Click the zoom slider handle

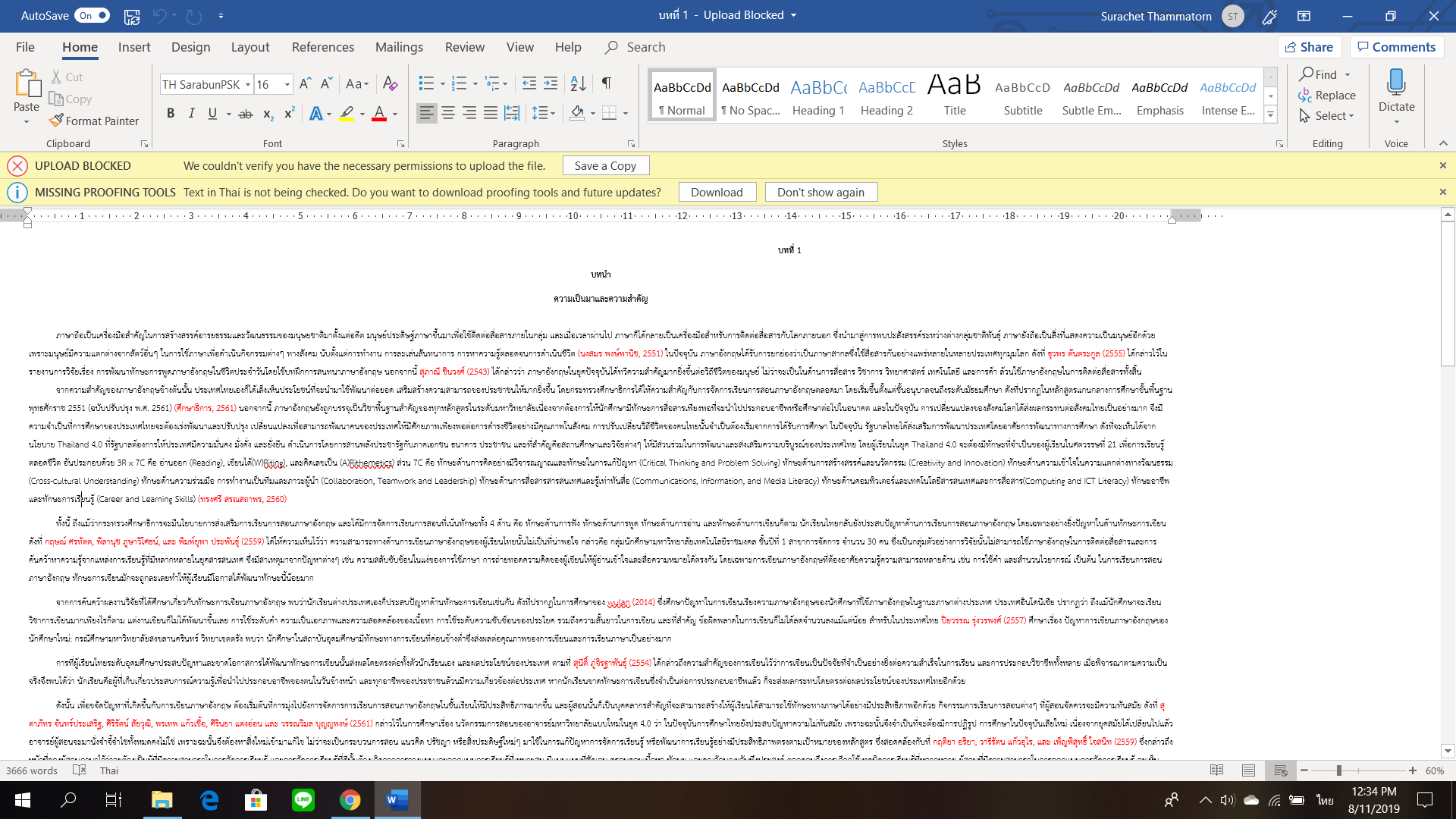[1339, 770]
